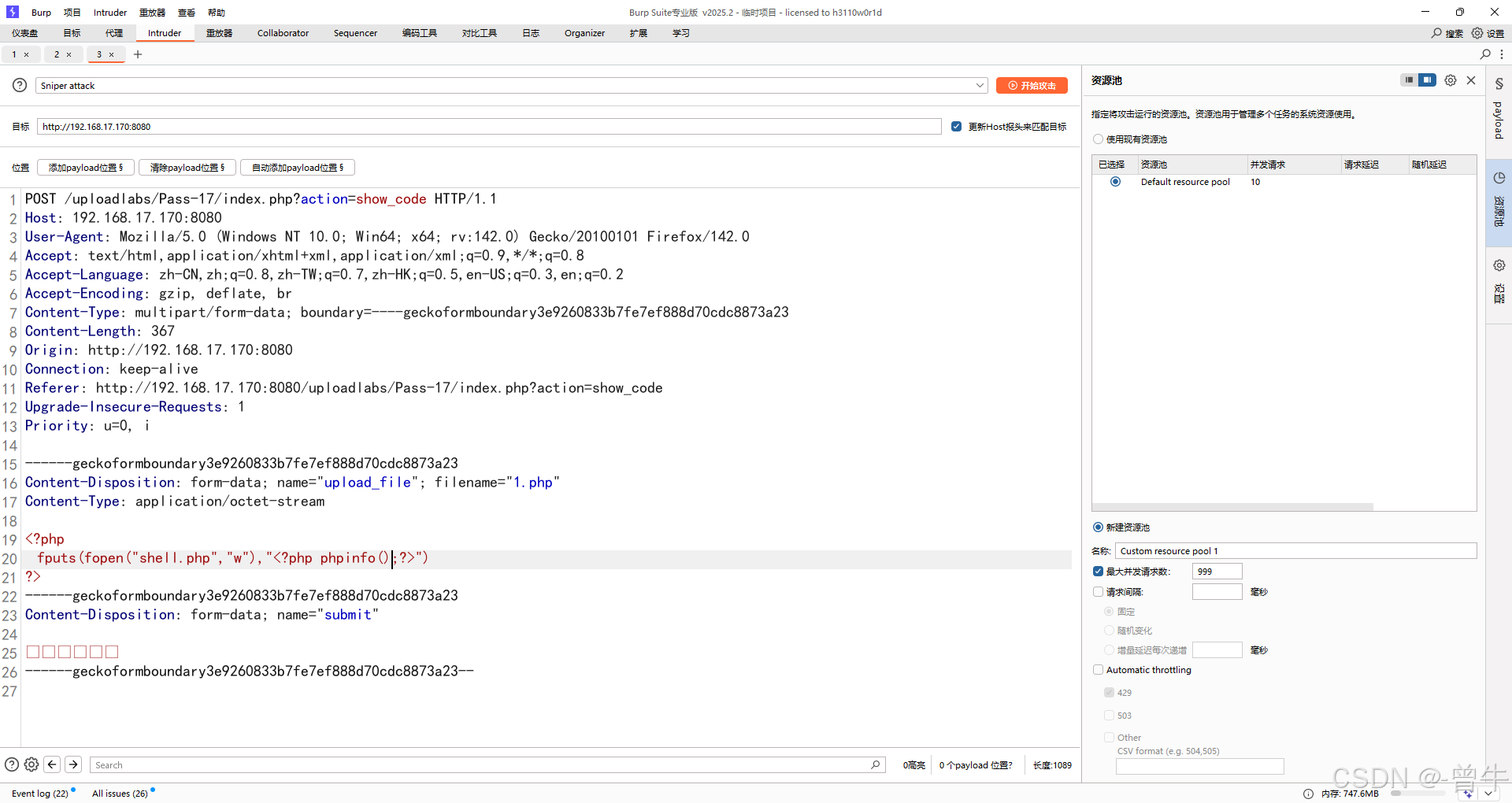Viewport: 1512px width, 803px height.
Task: Open the Burp menu
Action: [41, 12]
